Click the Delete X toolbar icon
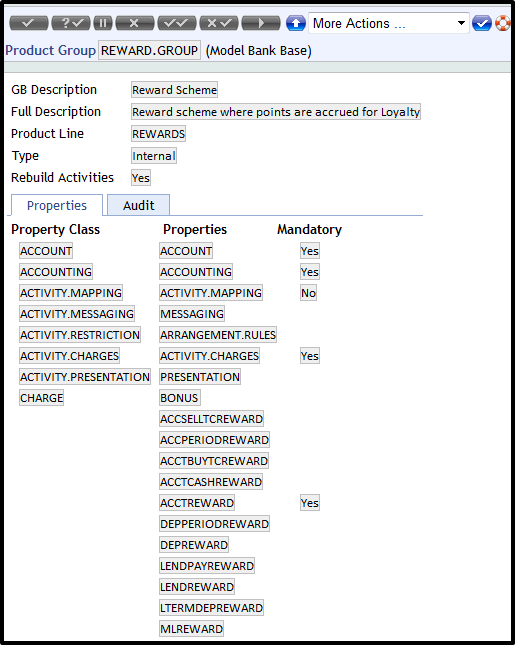 pos(135,23)
